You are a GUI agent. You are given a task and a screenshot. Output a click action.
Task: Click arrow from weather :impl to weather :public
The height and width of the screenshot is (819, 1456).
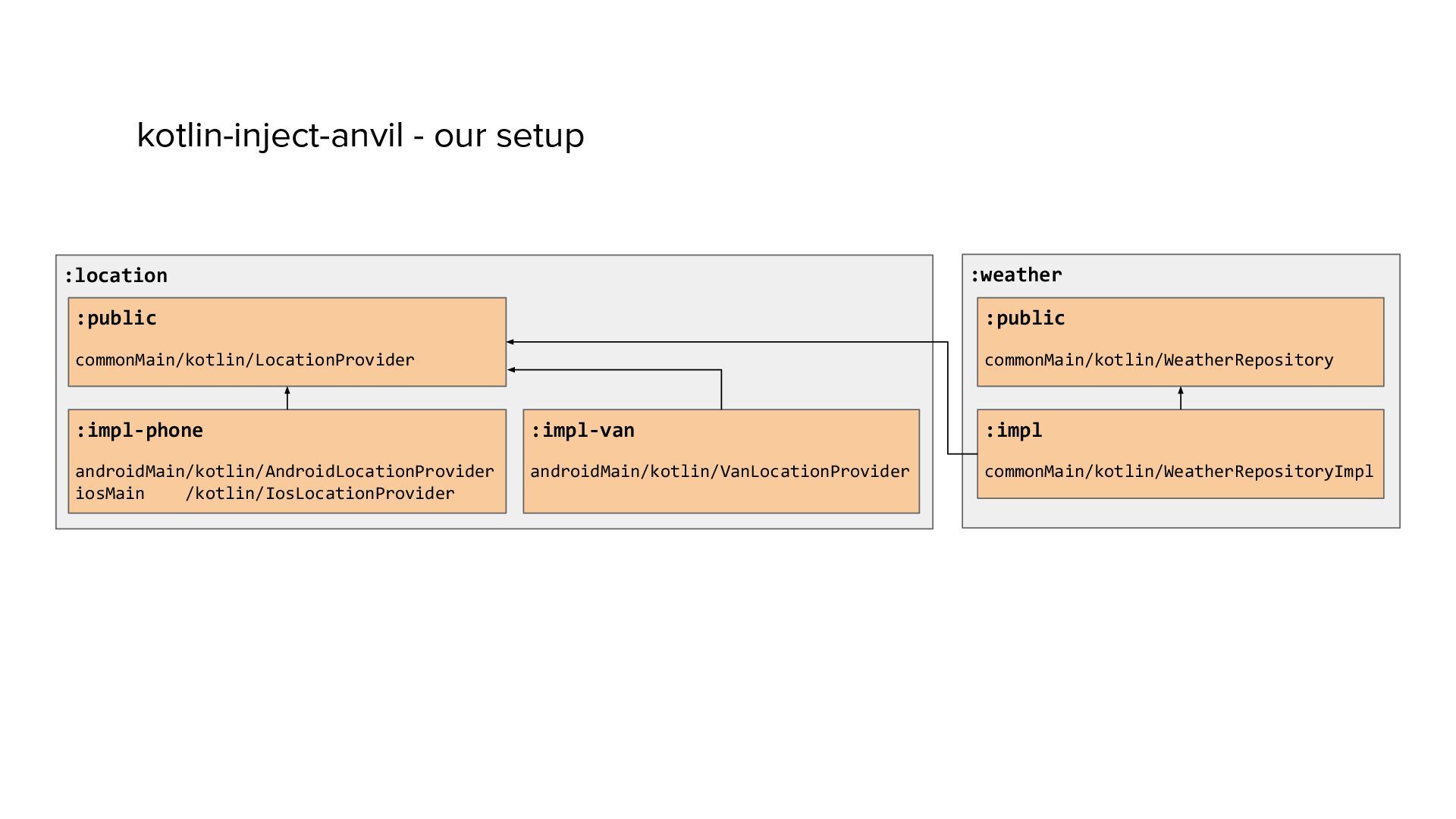pyautogui.click(x=1181, y=399)
